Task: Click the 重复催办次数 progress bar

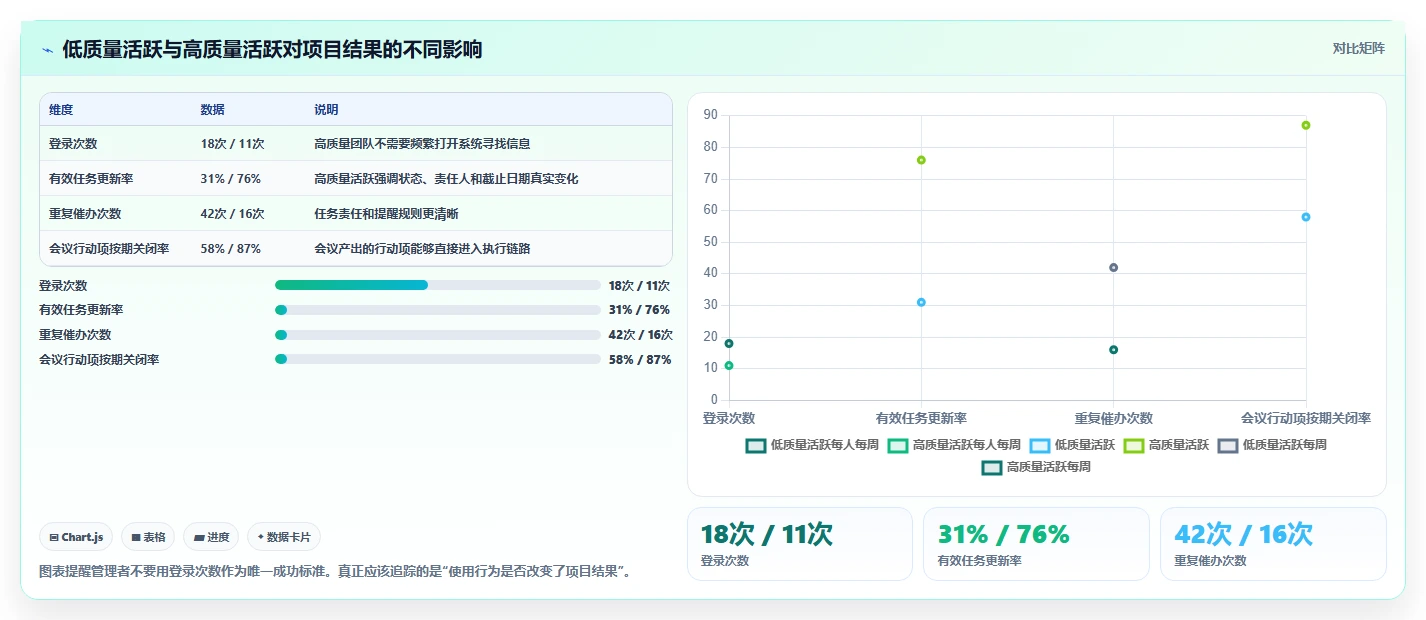Action: pos(438,335)
